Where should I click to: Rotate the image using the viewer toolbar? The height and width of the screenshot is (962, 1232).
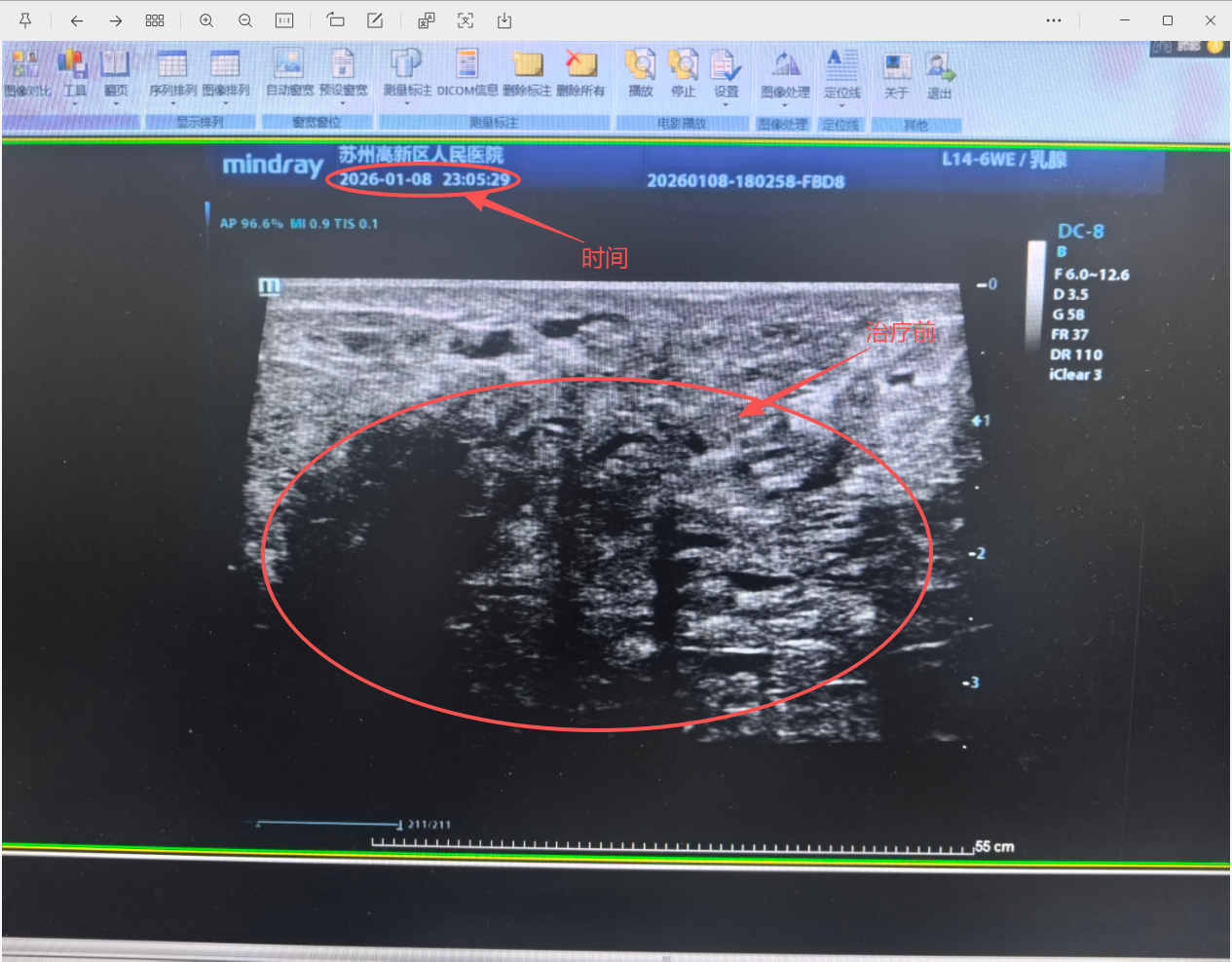[335, 20]
